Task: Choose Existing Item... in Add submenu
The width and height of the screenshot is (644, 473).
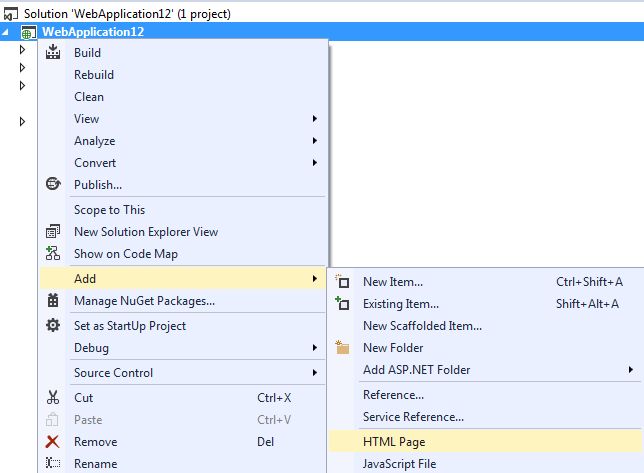Action: click(485, 304)
